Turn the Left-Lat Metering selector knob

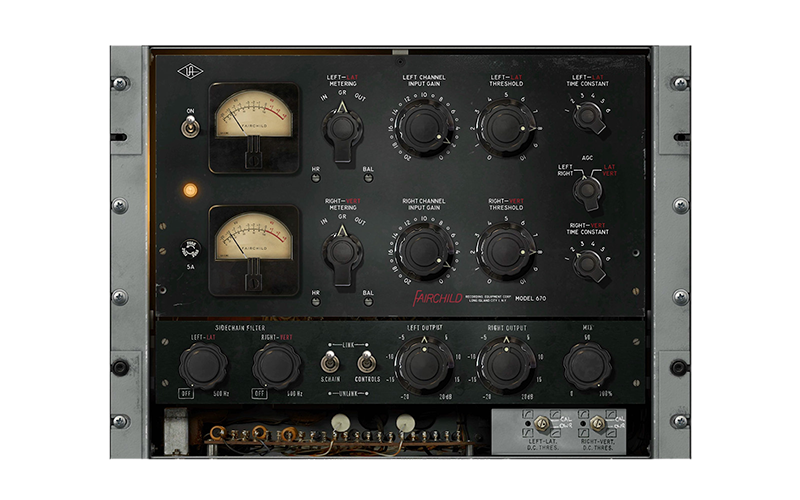click(342, 130)
